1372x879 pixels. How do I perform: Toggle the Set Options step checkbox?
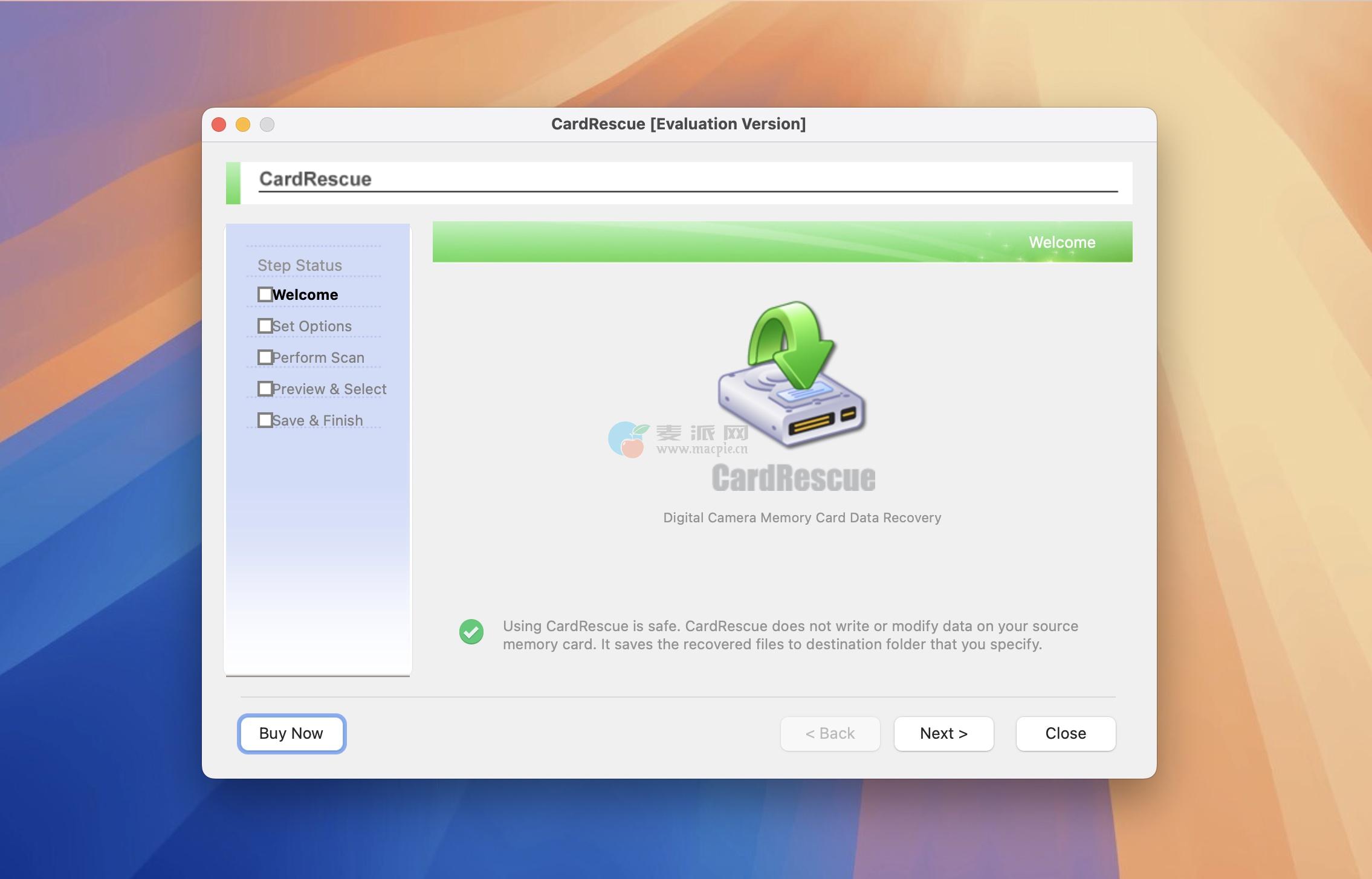265,326
